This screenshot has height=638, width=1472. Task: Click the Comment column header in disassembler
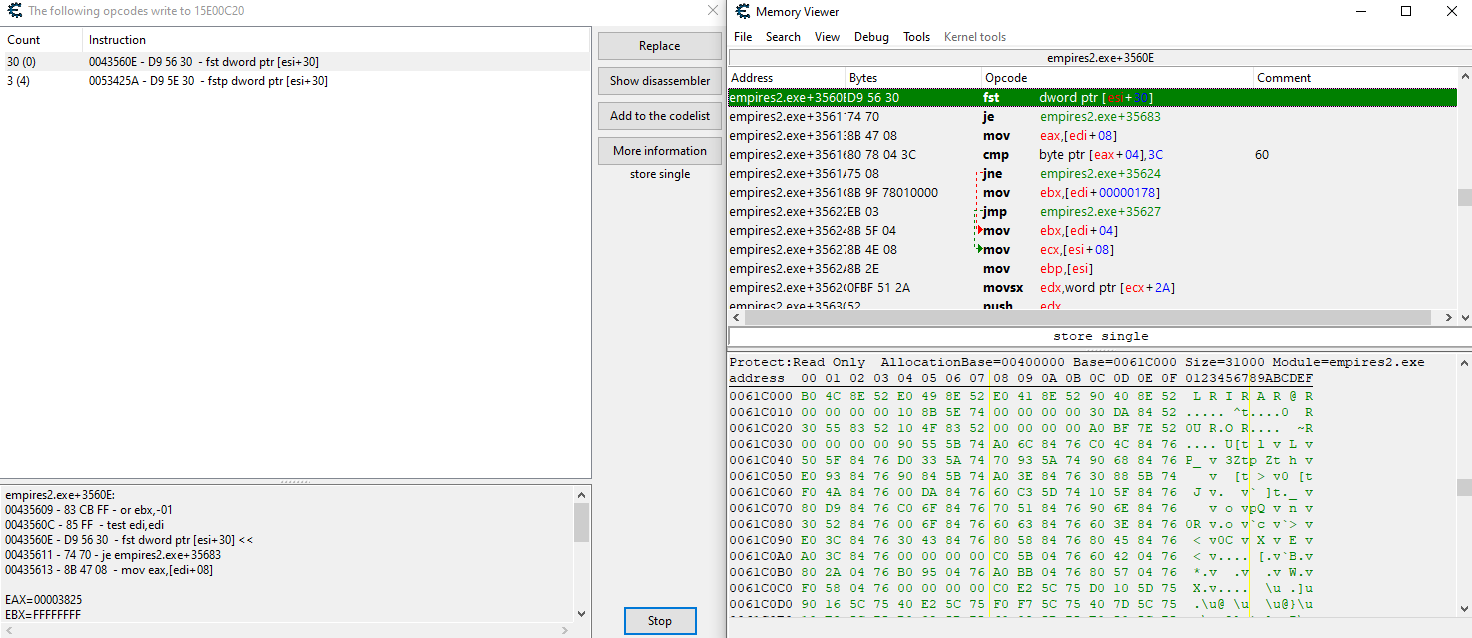[x=1355, y=78]
